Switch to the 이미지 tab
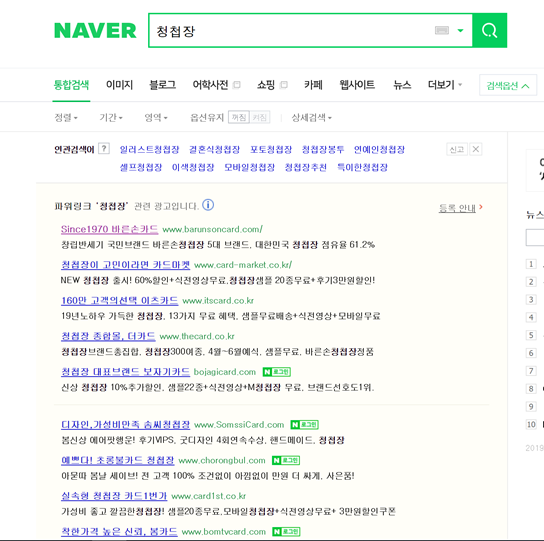The height and width of the screenshot is (541, 544). (x=119, y=85)
